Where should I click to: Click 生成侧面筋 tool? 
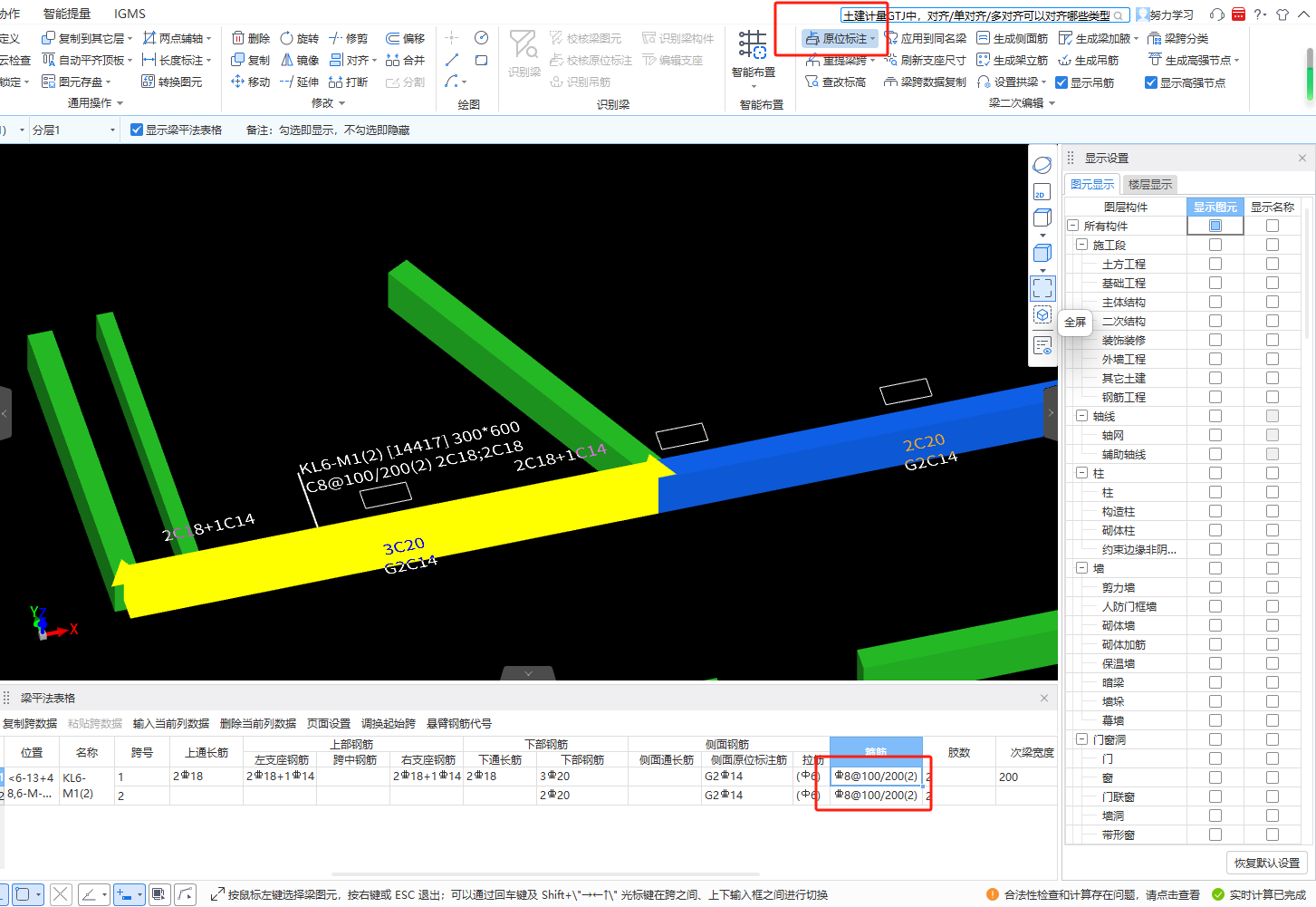pos(1013,38)
